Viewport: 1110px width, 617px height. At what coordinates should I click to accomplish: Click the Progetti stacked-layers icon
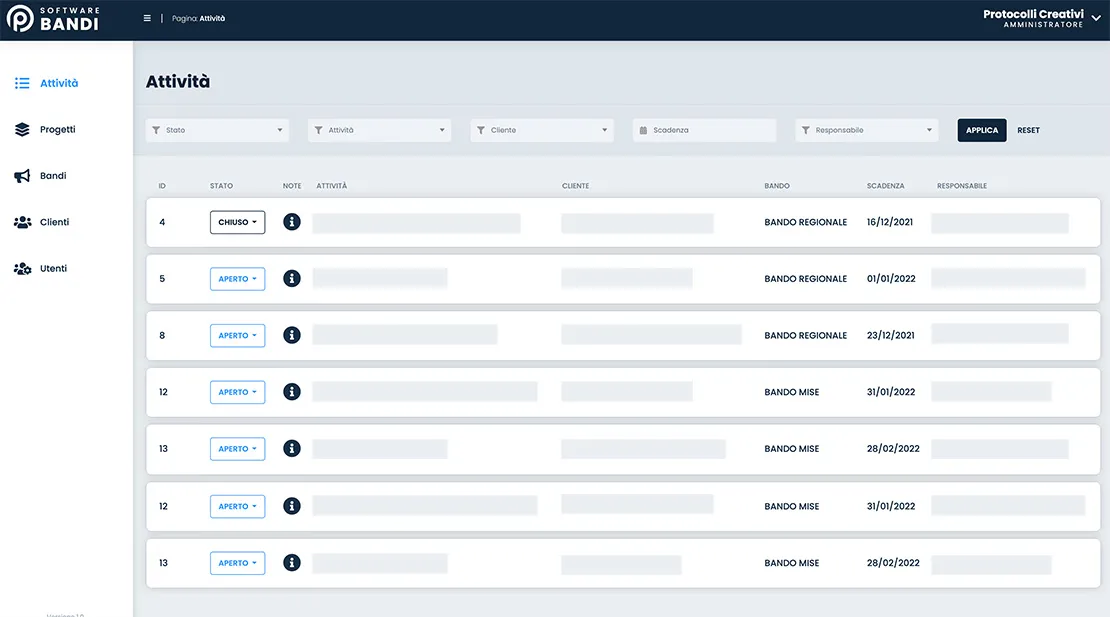[22, 129]
